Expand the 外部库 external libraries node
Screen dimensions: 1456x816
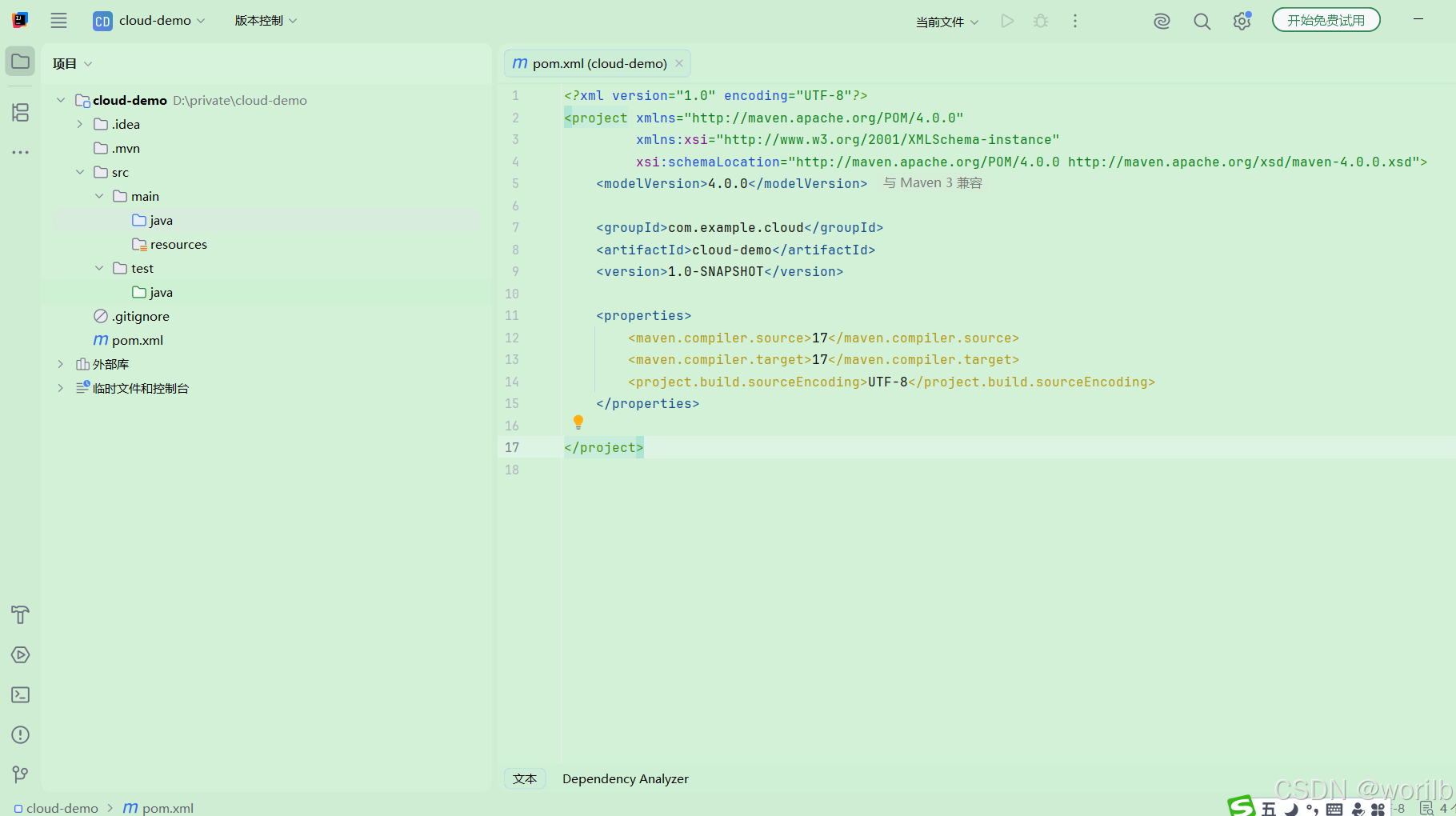point(60,364)
